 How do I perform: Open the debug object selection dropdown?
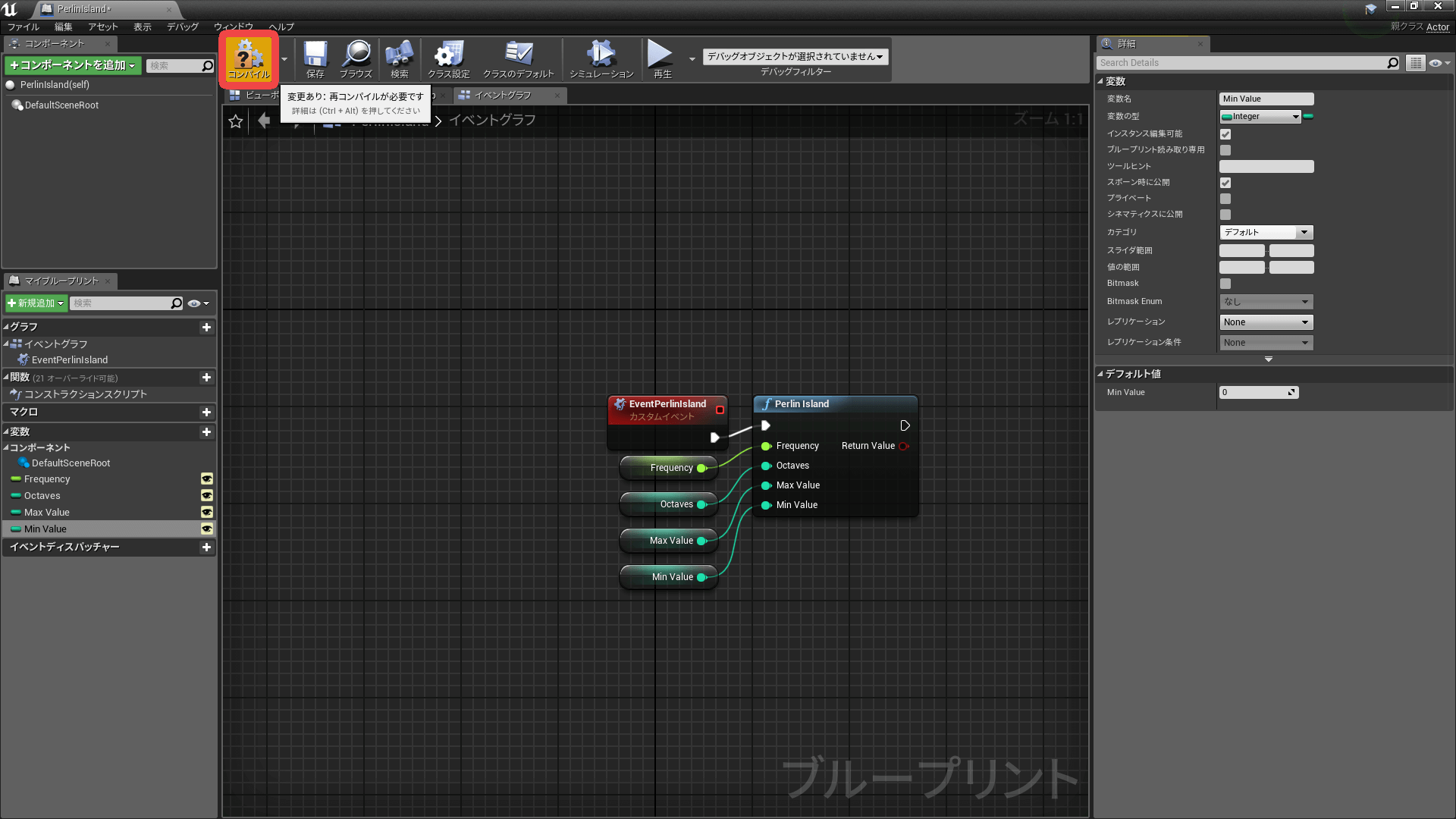[x=795, y=57]
